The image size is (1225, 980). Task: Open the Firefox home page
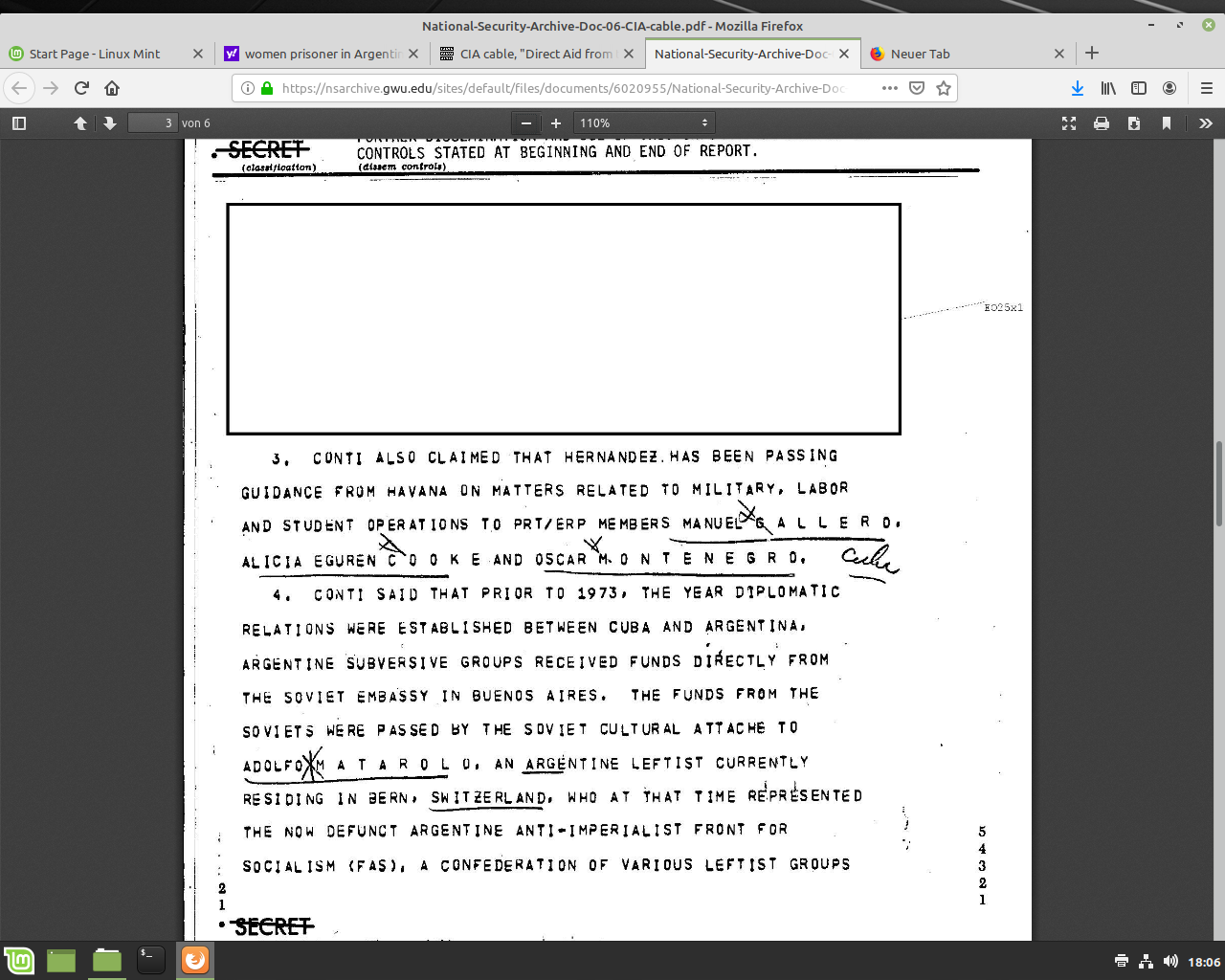(112, 88)
